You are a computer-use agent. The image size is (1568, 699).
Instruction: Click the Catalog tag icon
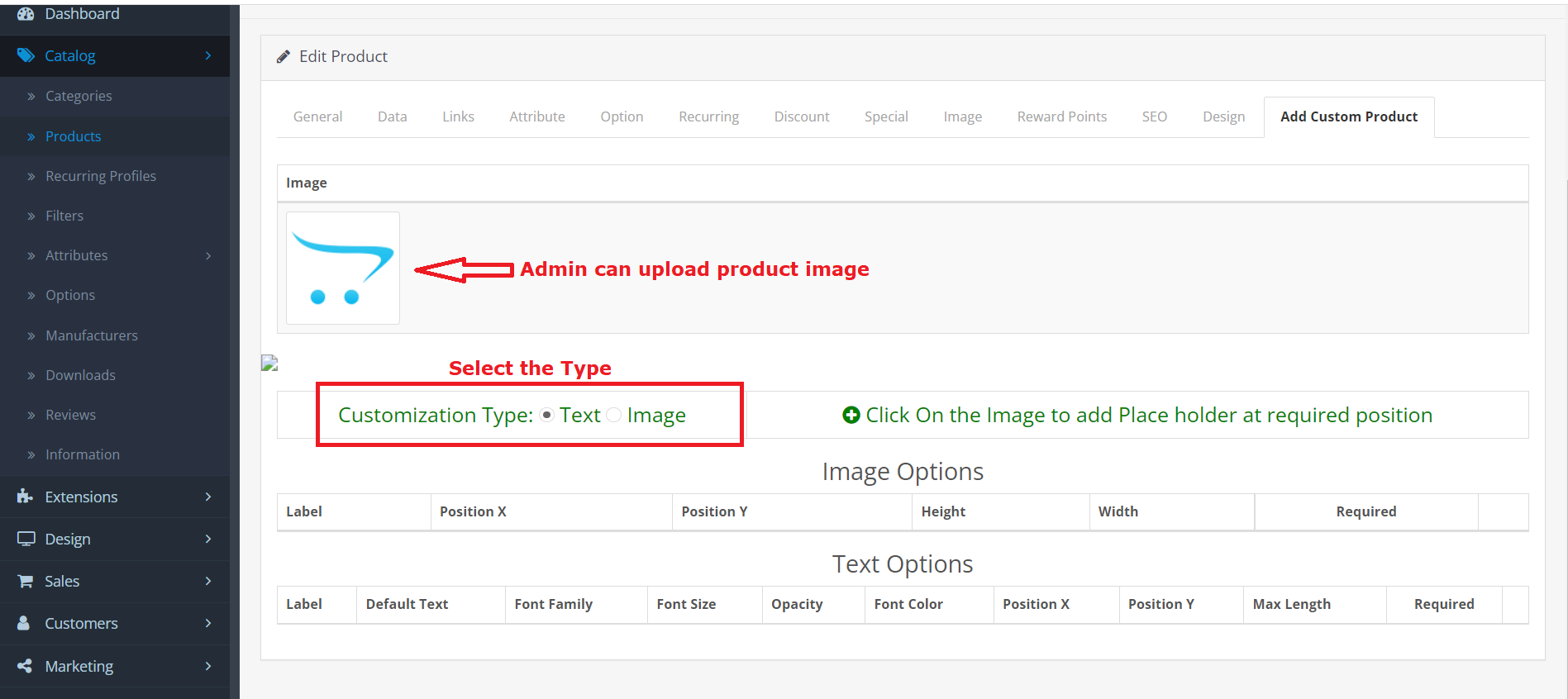pos(26,55)
